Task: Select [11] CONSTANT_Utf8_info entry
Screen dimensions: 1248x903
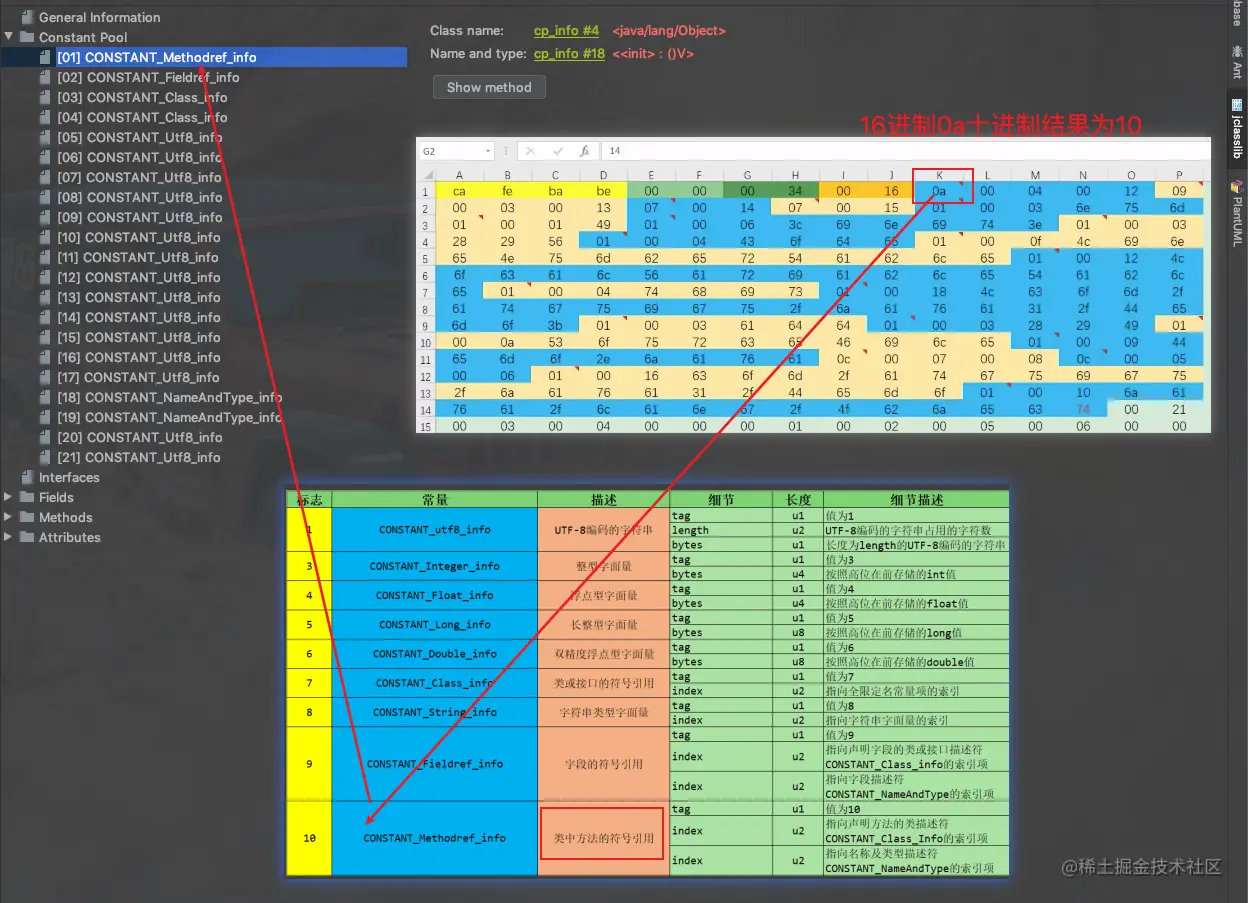Action: pos(139,257)
